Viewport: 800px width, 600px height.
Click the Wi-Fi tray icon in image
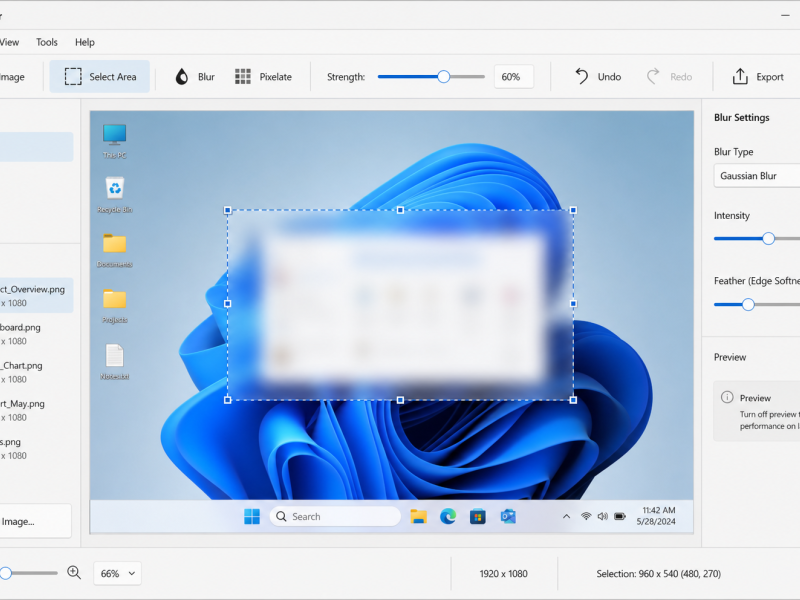tap(586, 516)
